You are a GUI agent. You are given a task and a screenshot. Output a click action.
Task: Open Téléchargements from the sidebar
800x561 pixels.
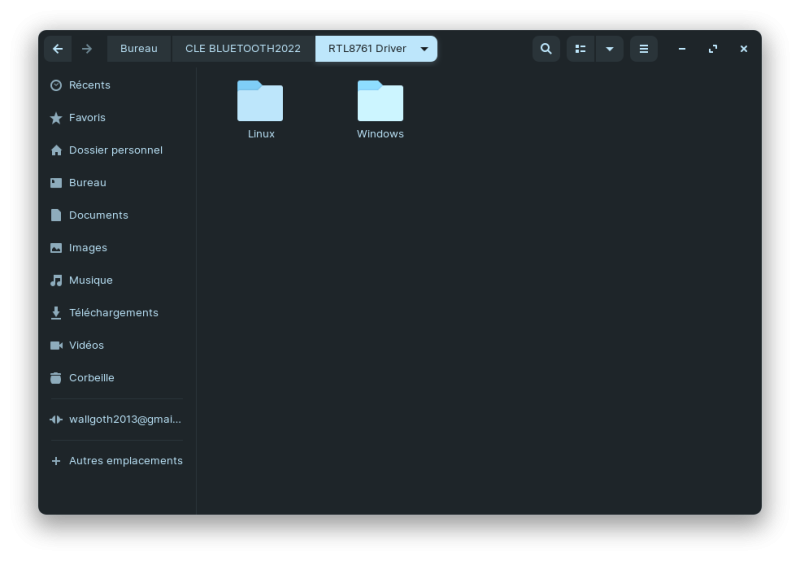pyautogui.click(x=113, y=313)
